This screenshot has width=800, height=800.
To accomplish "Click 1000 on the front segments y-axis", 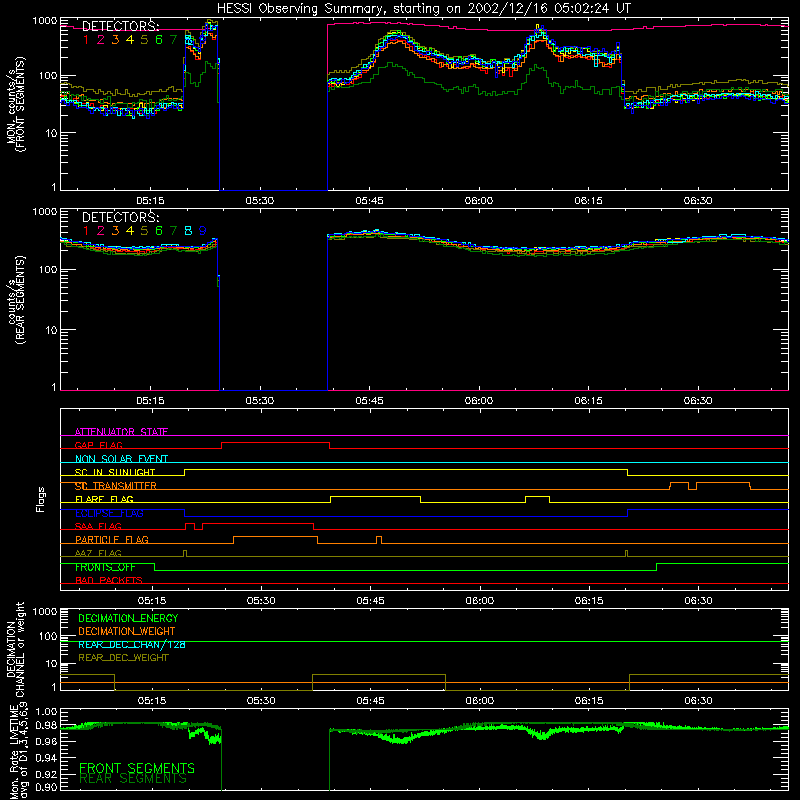I will coord(45,21).
